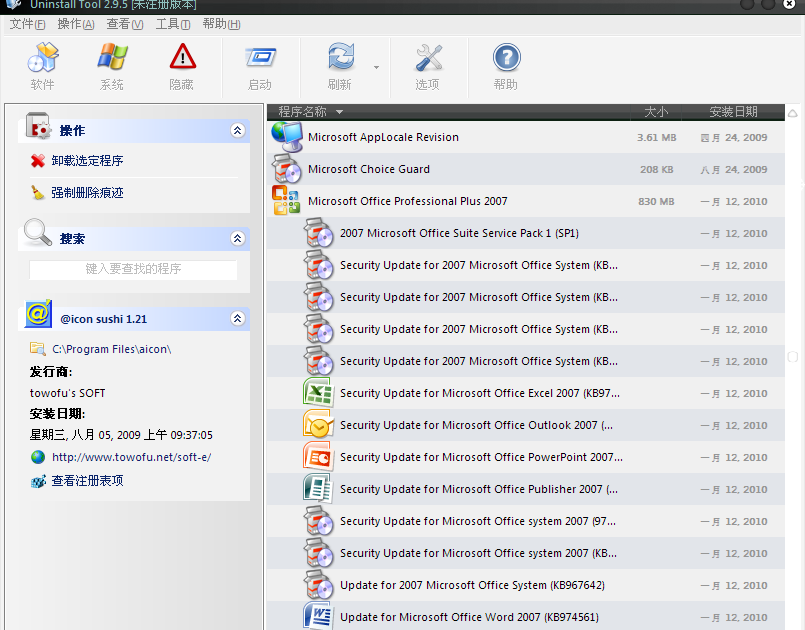Click the Excel 2007 security update icon
805x630 pixels.
pos(318,393)
